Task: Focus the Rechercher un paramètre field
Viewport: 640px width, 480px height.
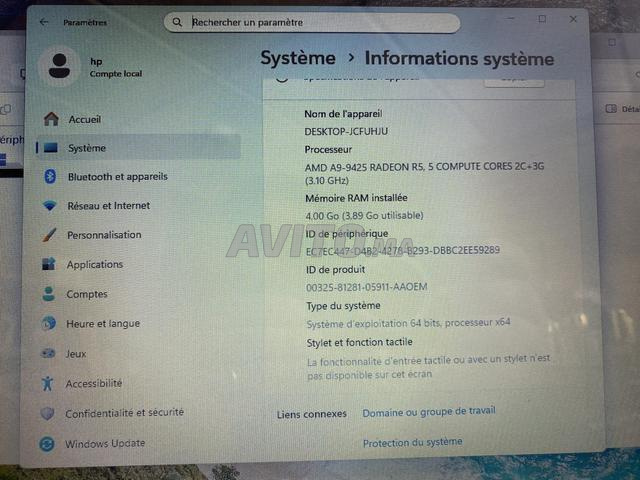Action: pyautogui.click(x=312, y=22)
